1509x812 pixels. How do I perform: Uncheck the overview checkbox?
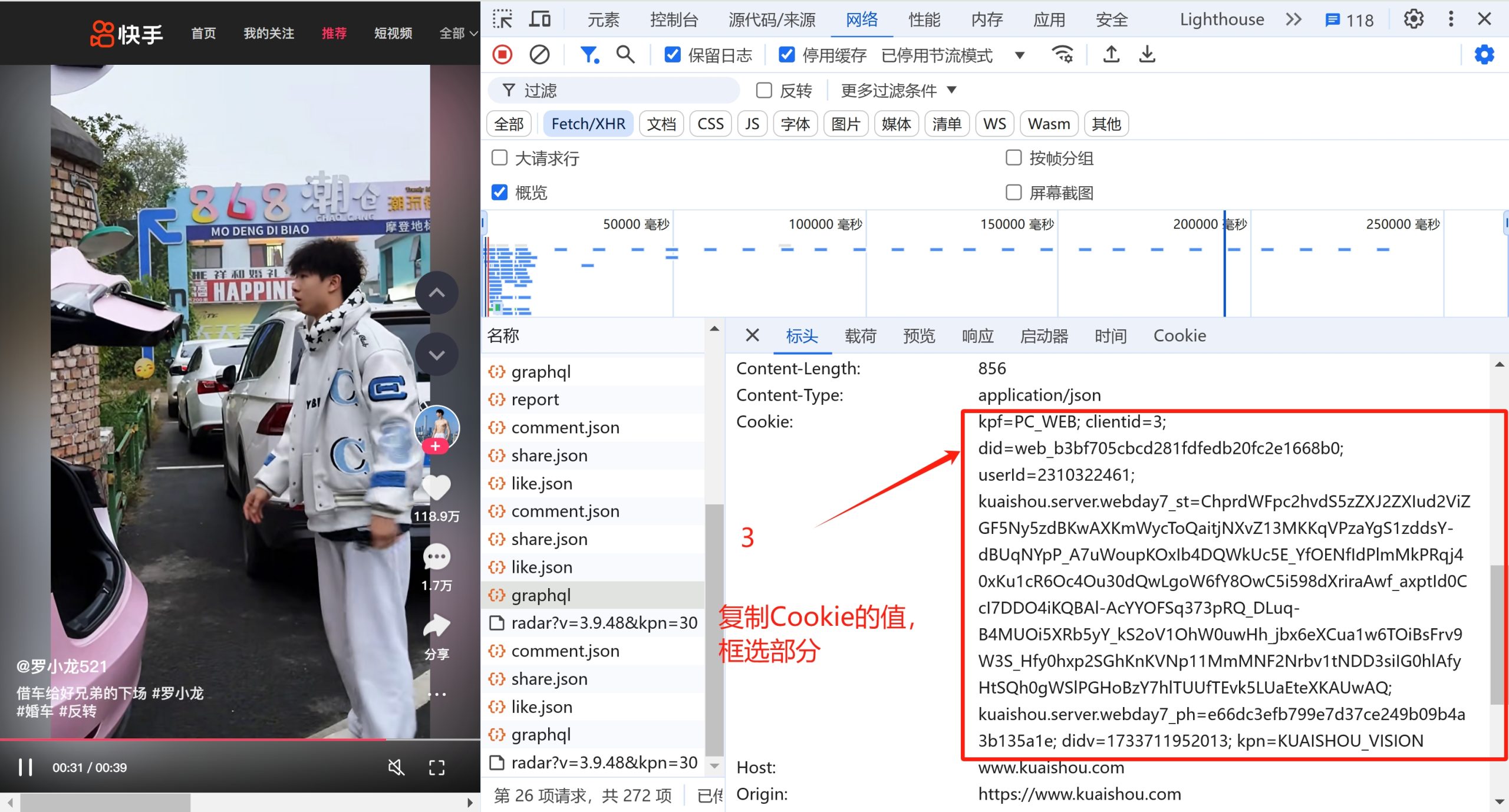499,192
